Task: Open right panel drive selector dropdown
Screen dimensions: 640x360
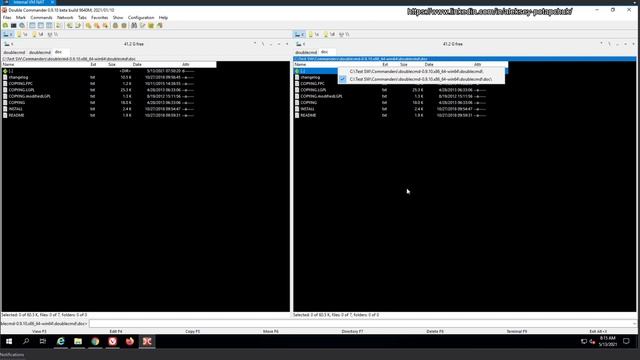Action: pyautogui.click(x=300, y=44)
